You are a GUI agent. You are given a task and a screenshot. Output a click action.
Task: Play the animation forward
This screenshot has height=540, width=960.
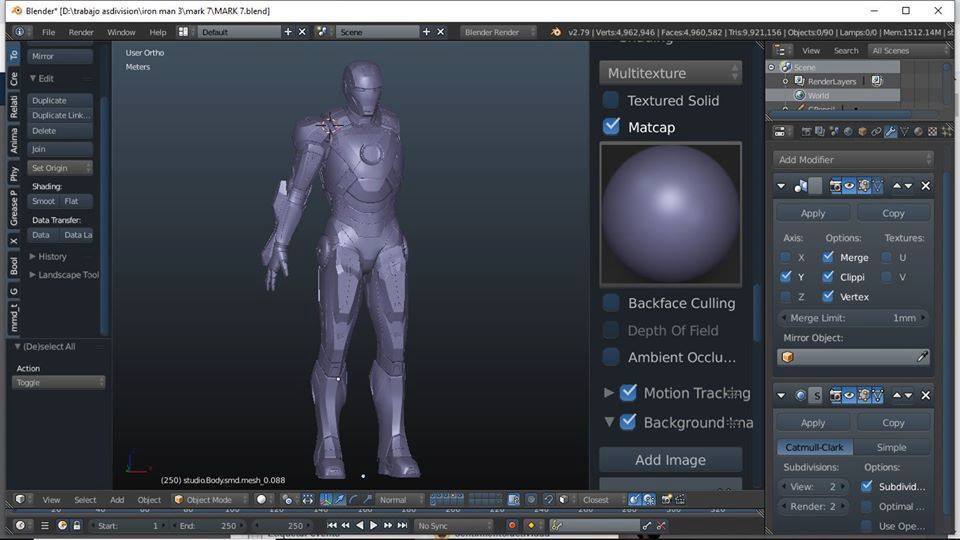(373, 525)
